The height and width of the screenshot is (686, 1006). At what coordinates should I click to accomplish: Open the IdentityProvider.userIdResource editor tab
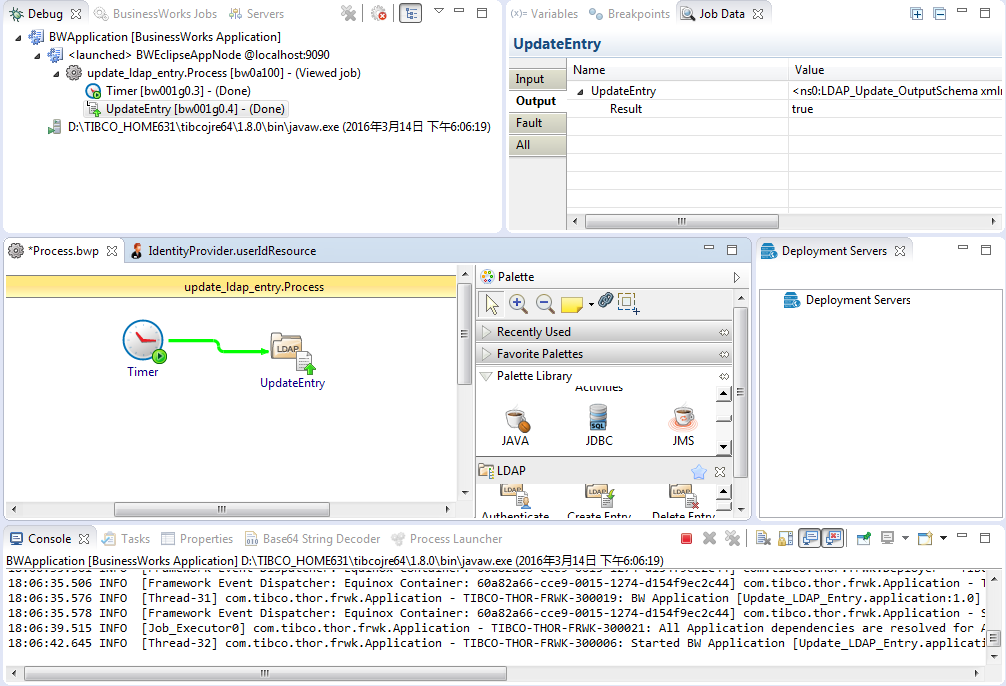pos(223,251)
